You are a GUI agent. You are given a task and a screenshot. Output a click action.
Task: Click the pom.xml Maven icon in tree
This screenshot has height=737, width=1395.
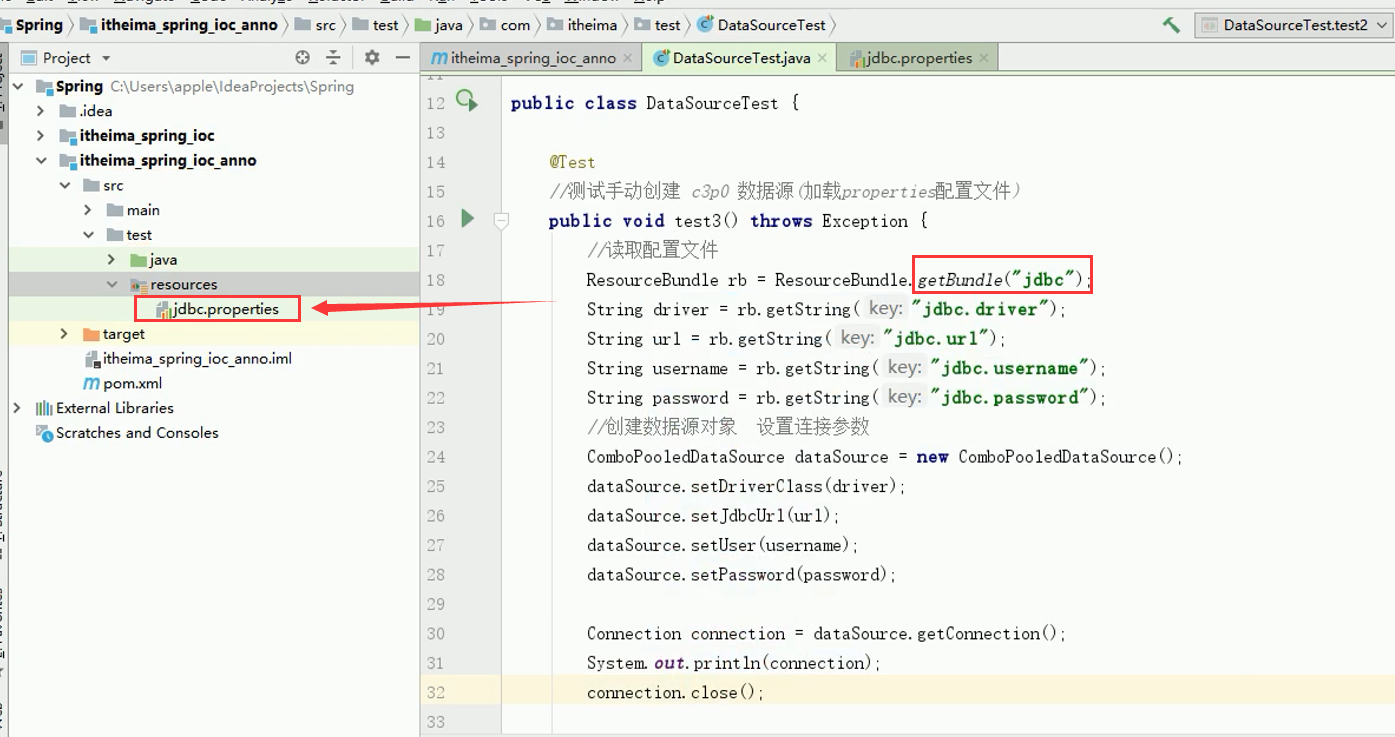click(92, 383)
